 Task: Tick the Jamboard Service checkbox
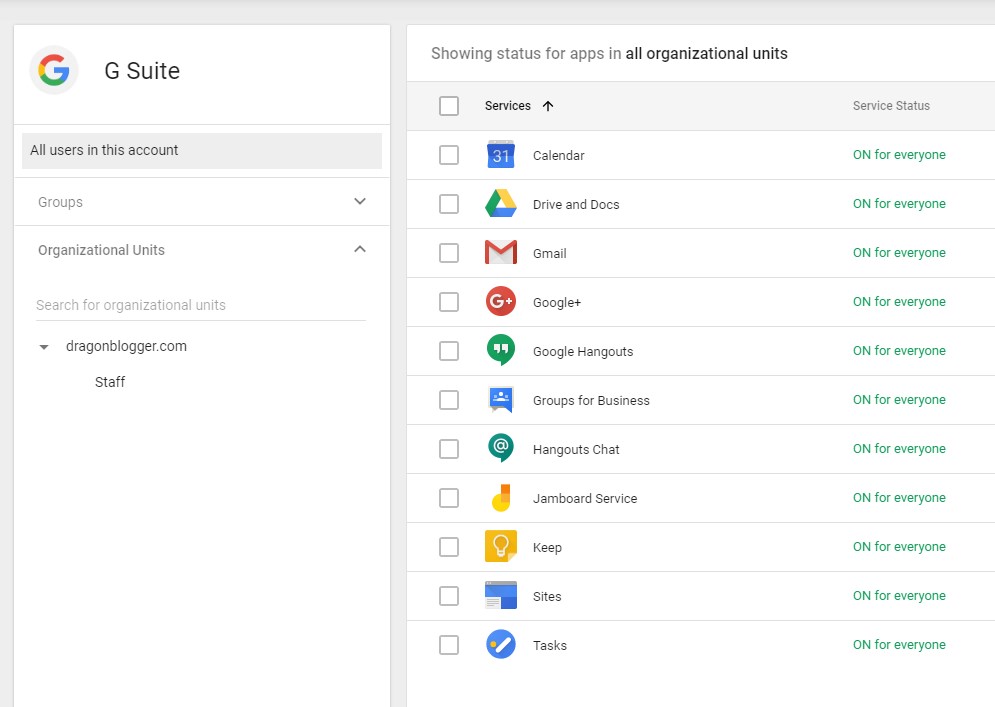[x=449, y=498]
